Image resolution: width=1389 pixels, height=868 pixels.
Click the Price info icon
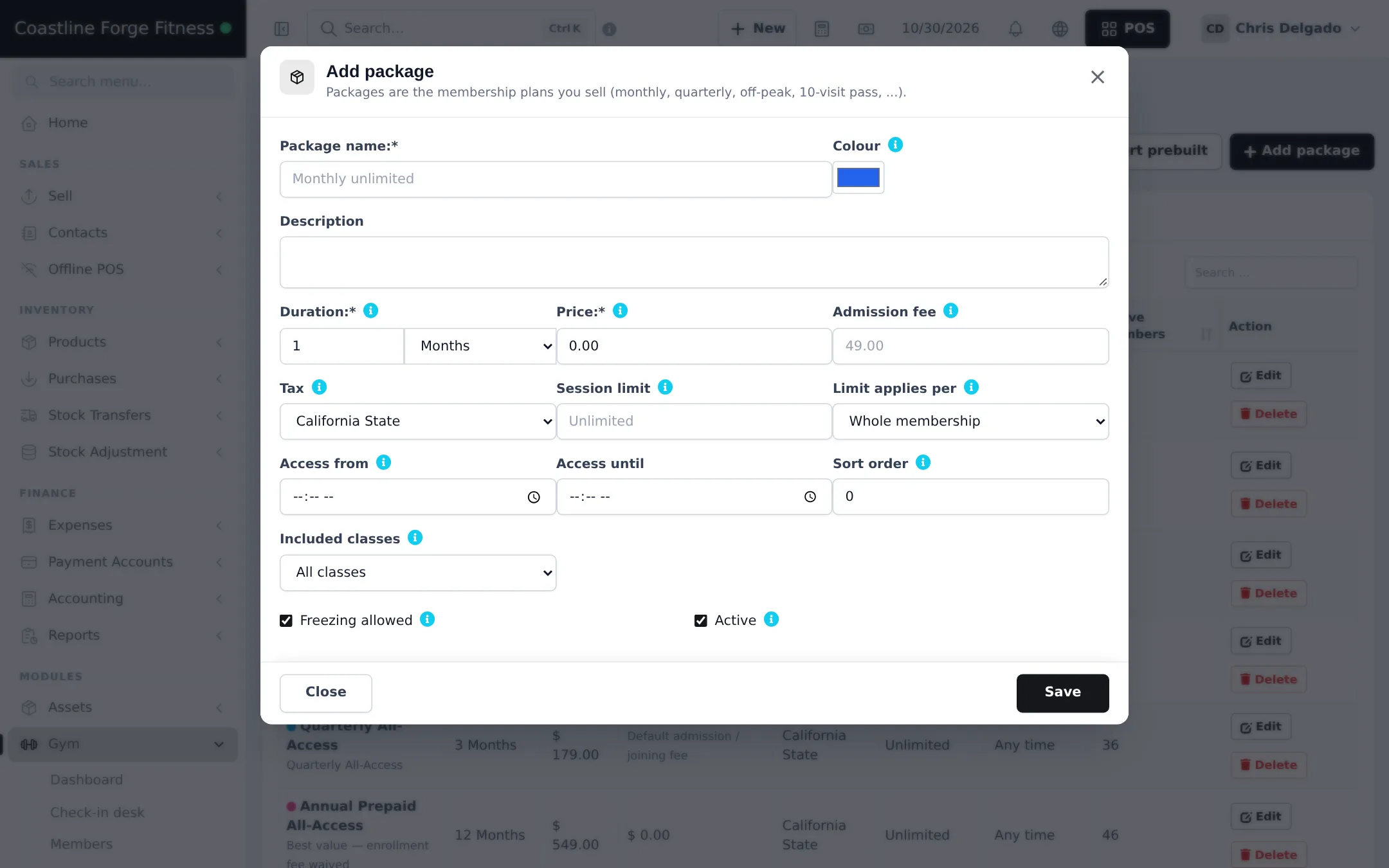(x=620, y=311)
